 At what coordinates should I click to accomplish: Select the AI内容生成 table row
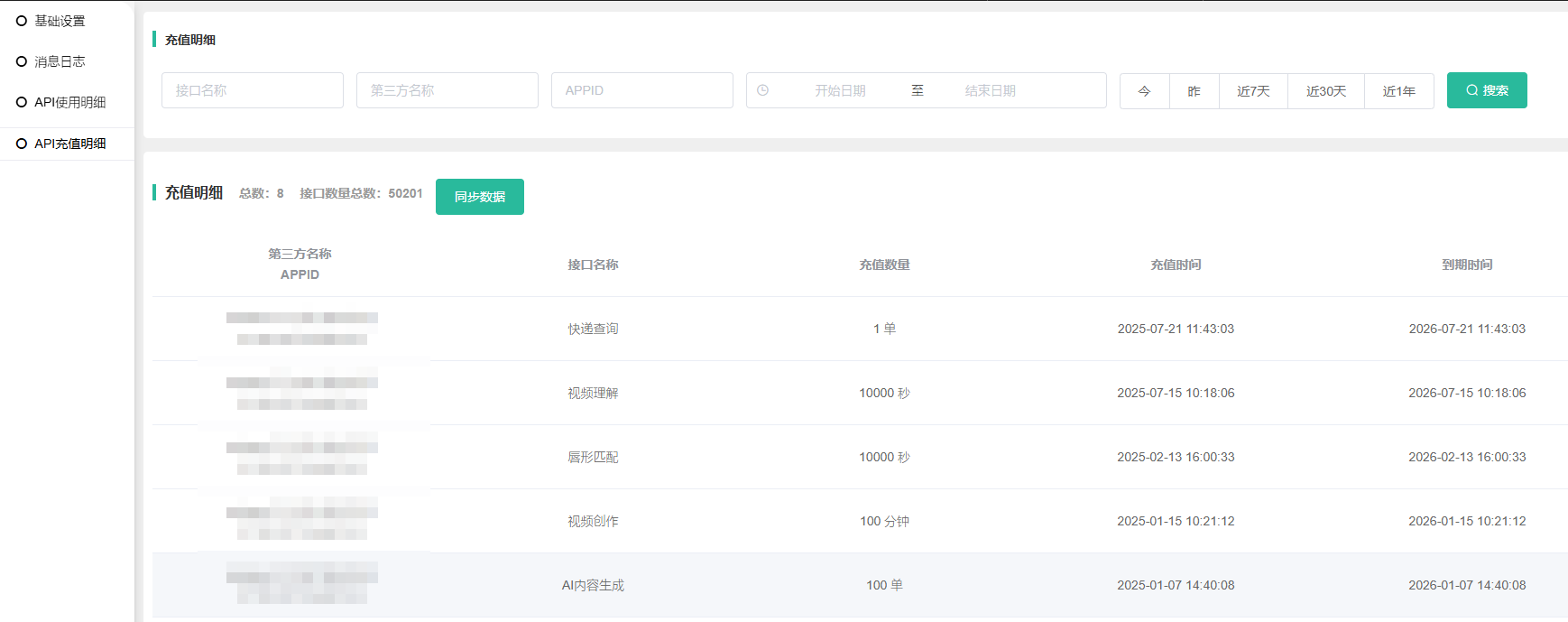pos(593,585)
